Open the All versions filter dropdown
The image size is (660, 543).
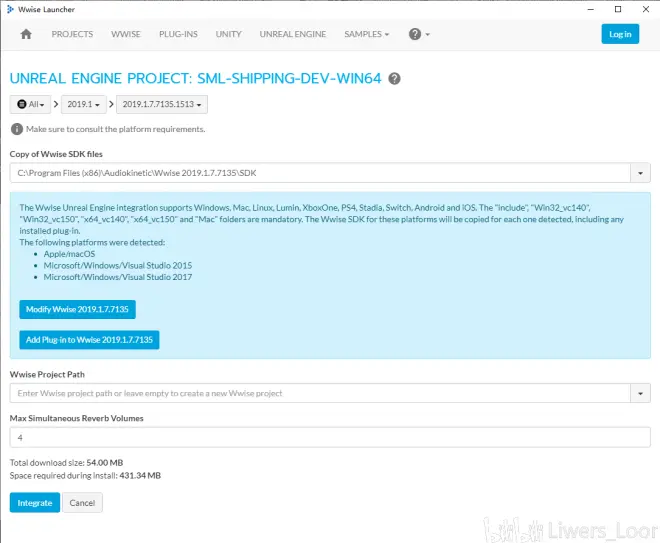[30, 104]
